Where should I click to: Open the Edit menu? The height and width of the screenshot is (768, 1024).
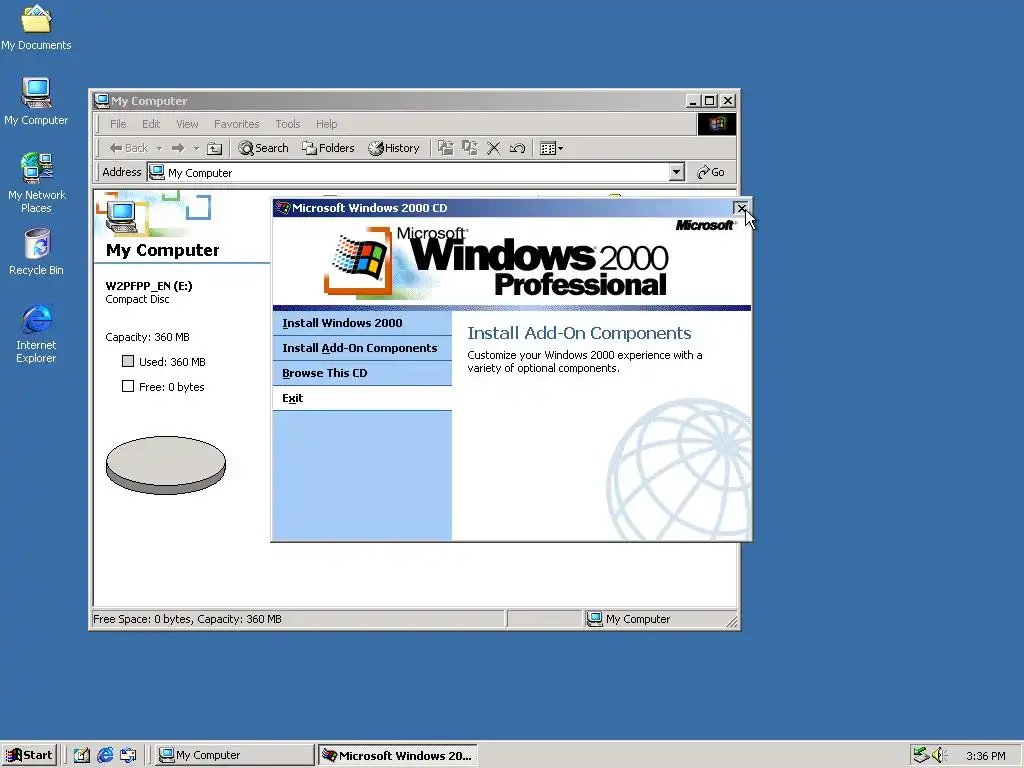pos(151,124)
